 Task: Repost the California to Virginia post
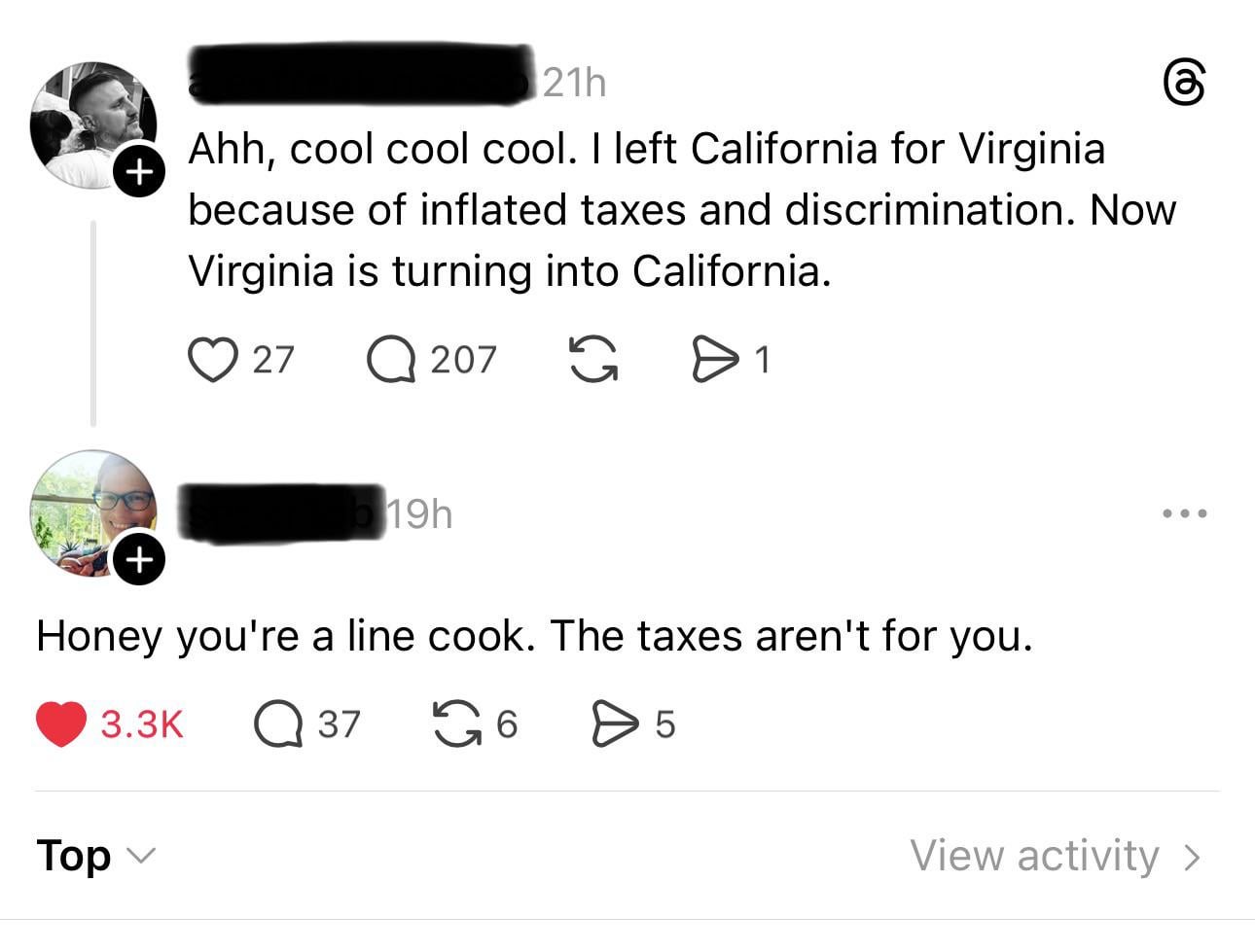(592, 360)
